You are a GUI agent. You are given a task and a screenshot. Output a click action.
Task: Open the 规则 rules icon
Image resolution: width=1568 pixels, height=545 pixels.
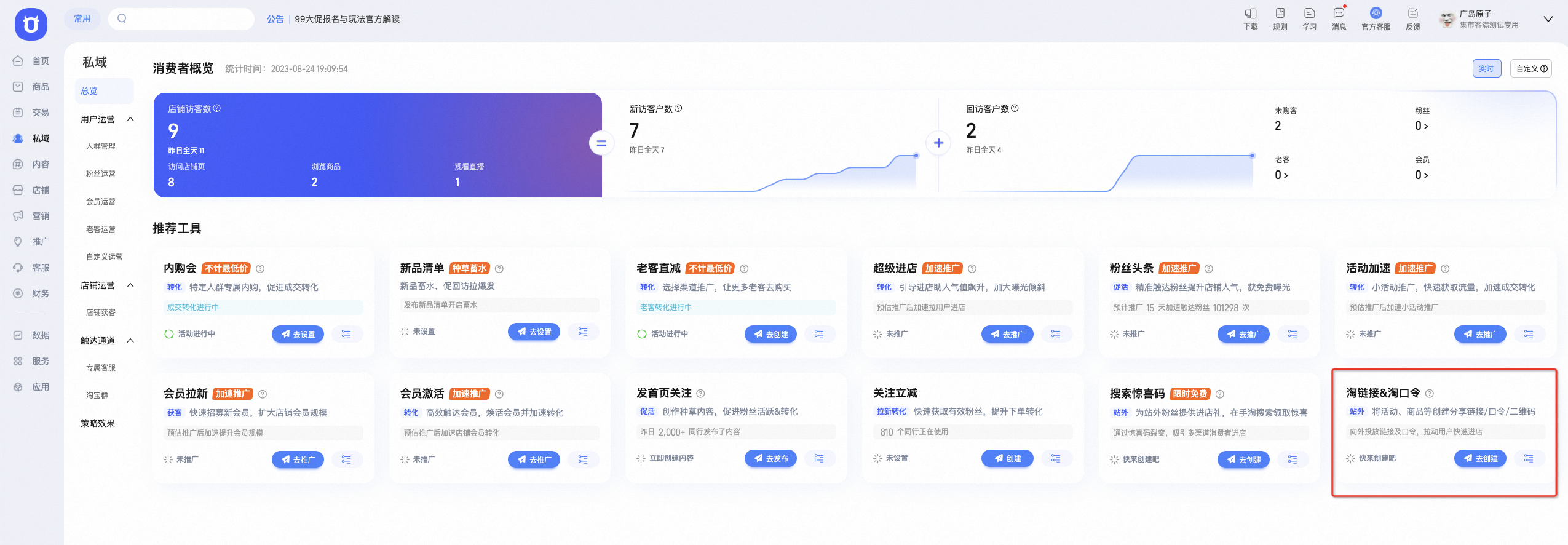click(1280, 18)
